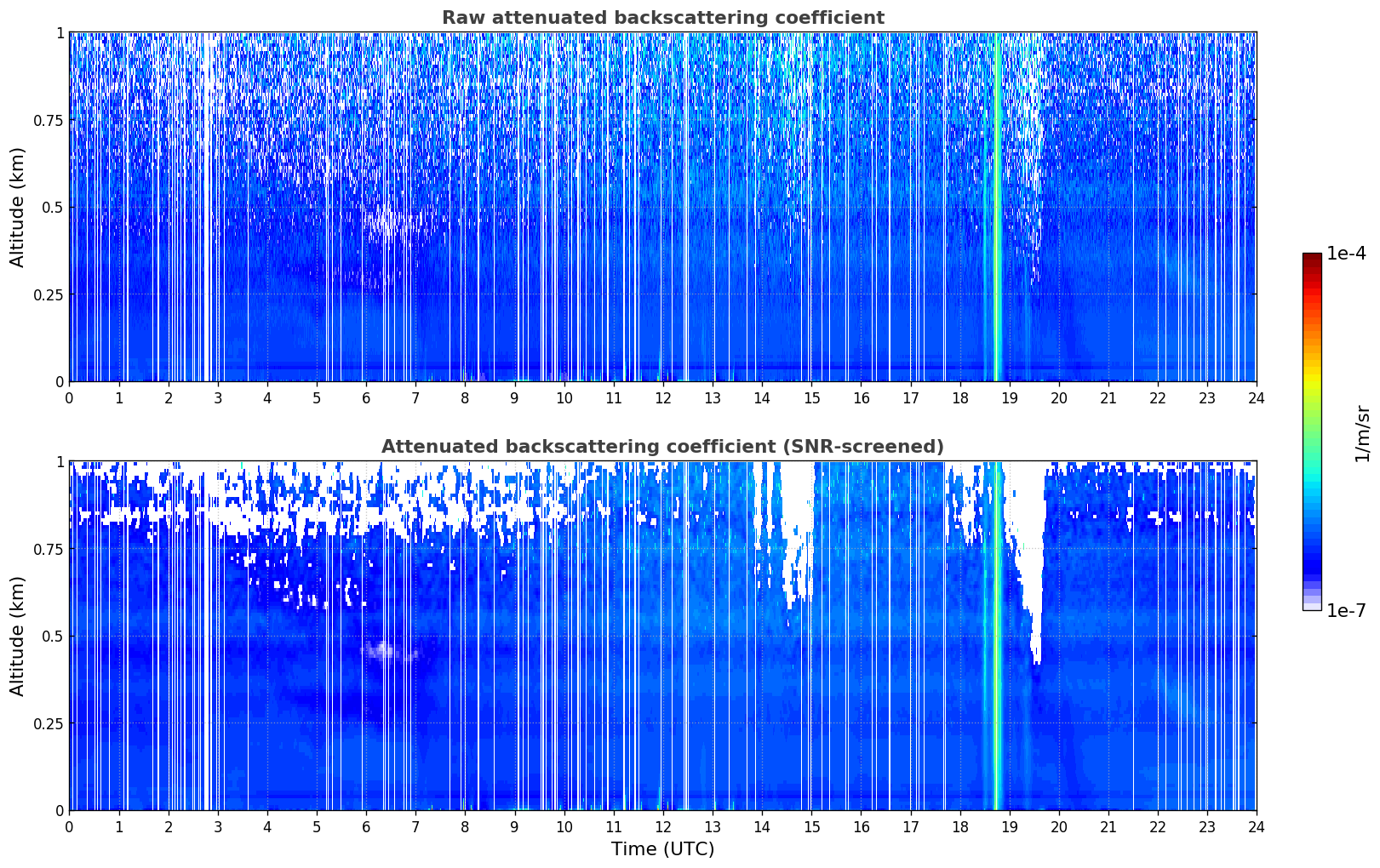Click the "18" time tick under the SNR-screened plot
This screenshot has height=868, width=1380.
(959, 826)
